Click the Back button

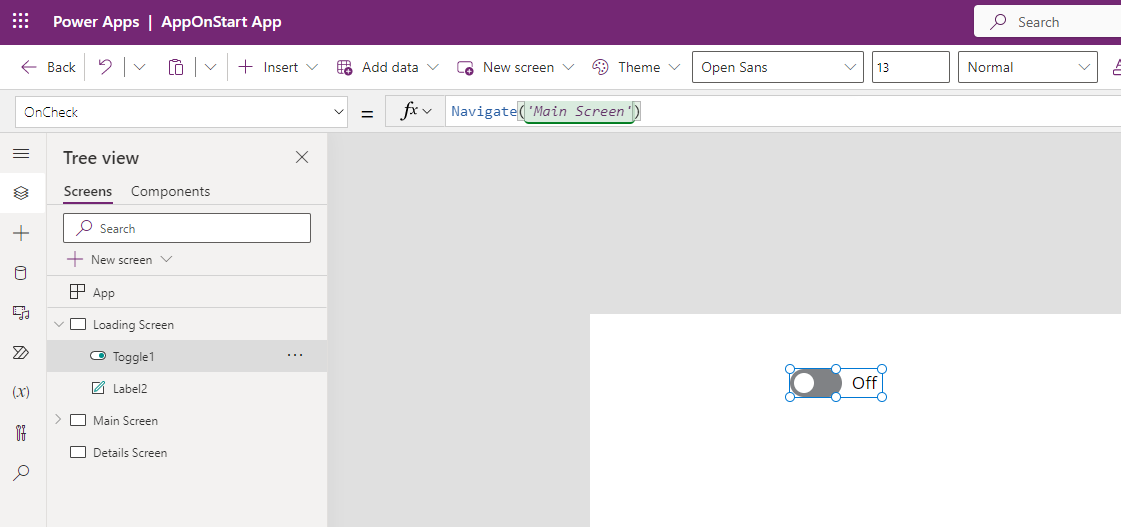pos(48,67)
